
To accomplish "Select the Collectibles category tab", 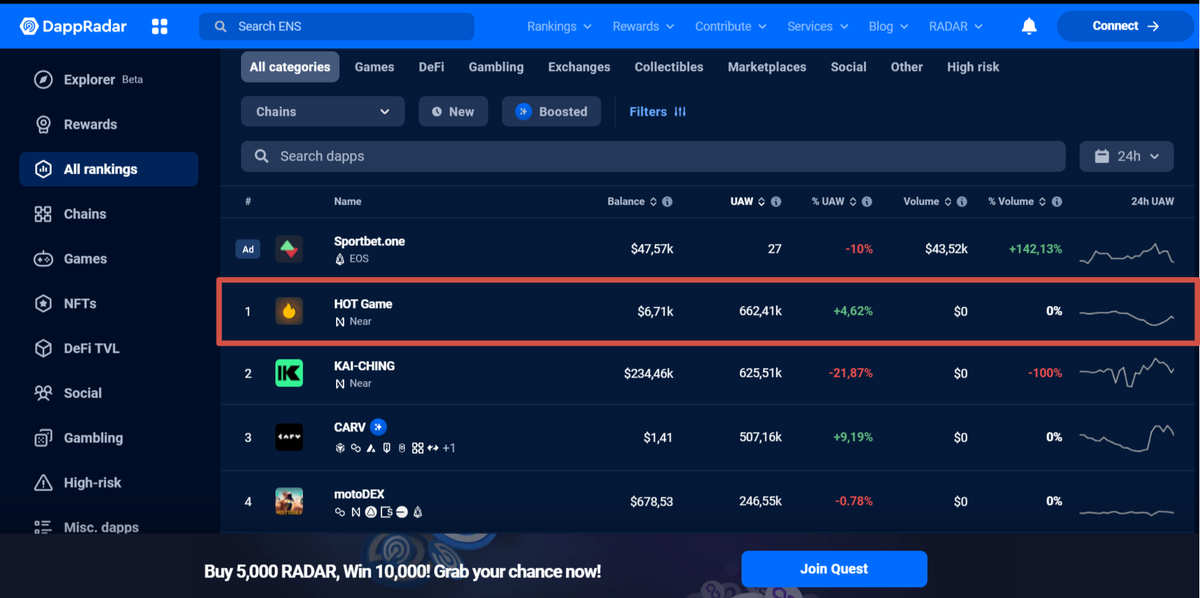I will coord(669,67).
